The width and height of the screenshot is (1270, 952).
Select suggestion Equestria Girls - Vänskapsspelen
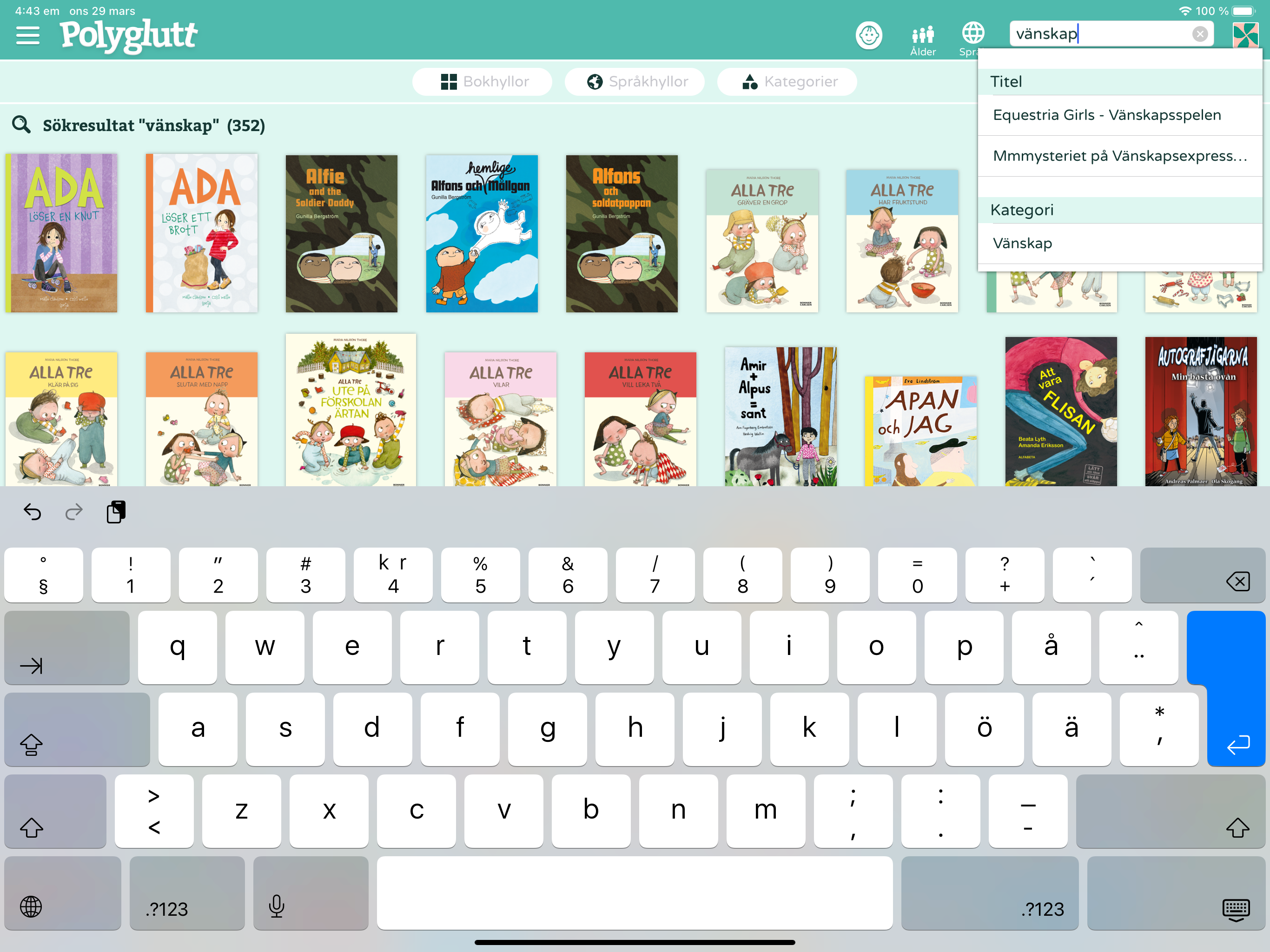[x=1119, y=115]
